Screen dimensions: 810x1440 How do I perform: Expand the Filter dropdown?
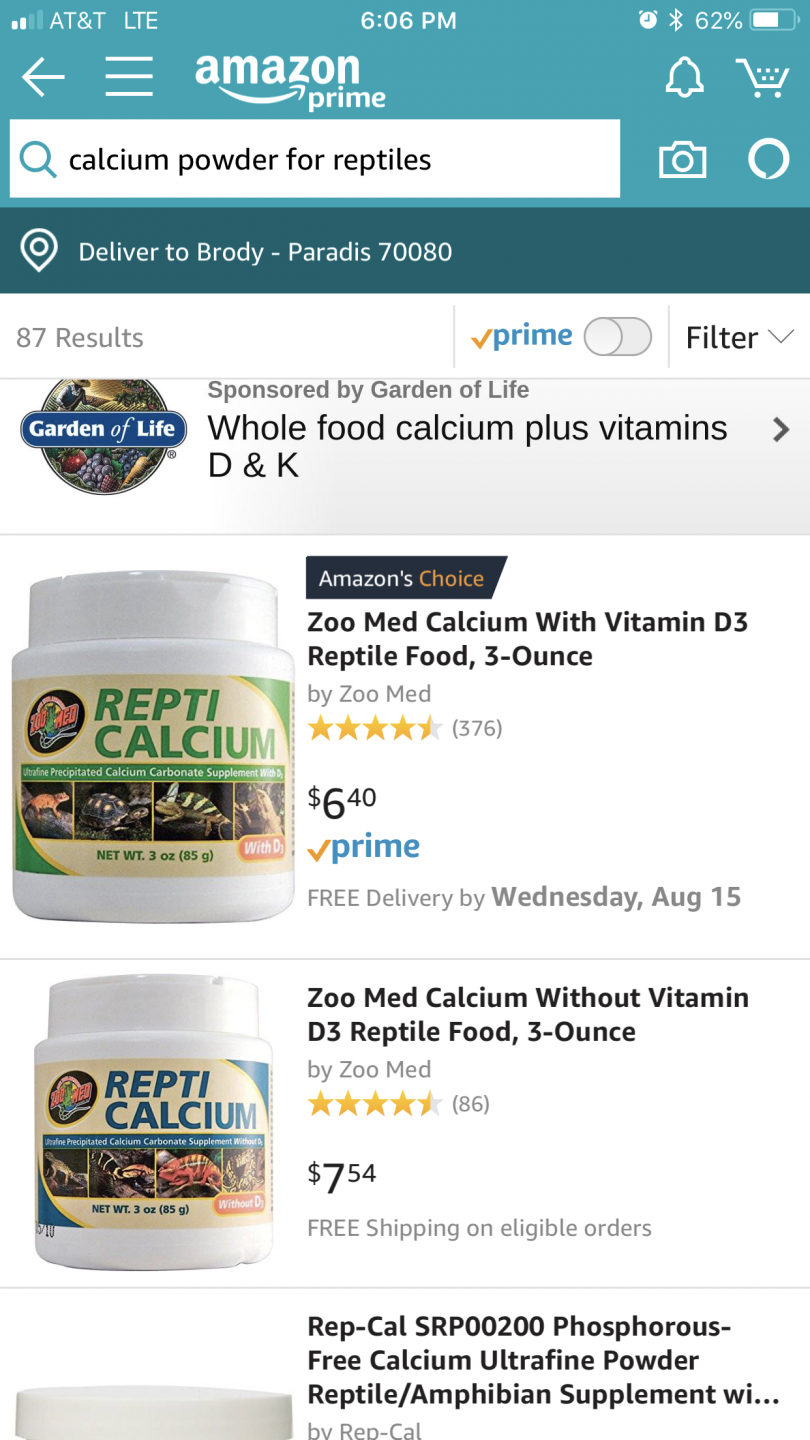click(x=739, y=338)
